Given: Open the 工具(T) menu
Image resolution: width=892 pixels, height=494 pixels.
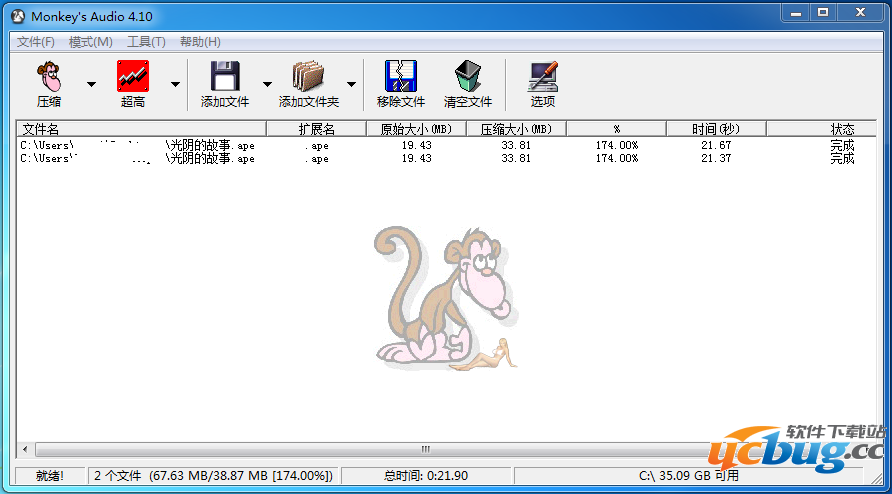Looking at the screenshot, I should 146,42.
